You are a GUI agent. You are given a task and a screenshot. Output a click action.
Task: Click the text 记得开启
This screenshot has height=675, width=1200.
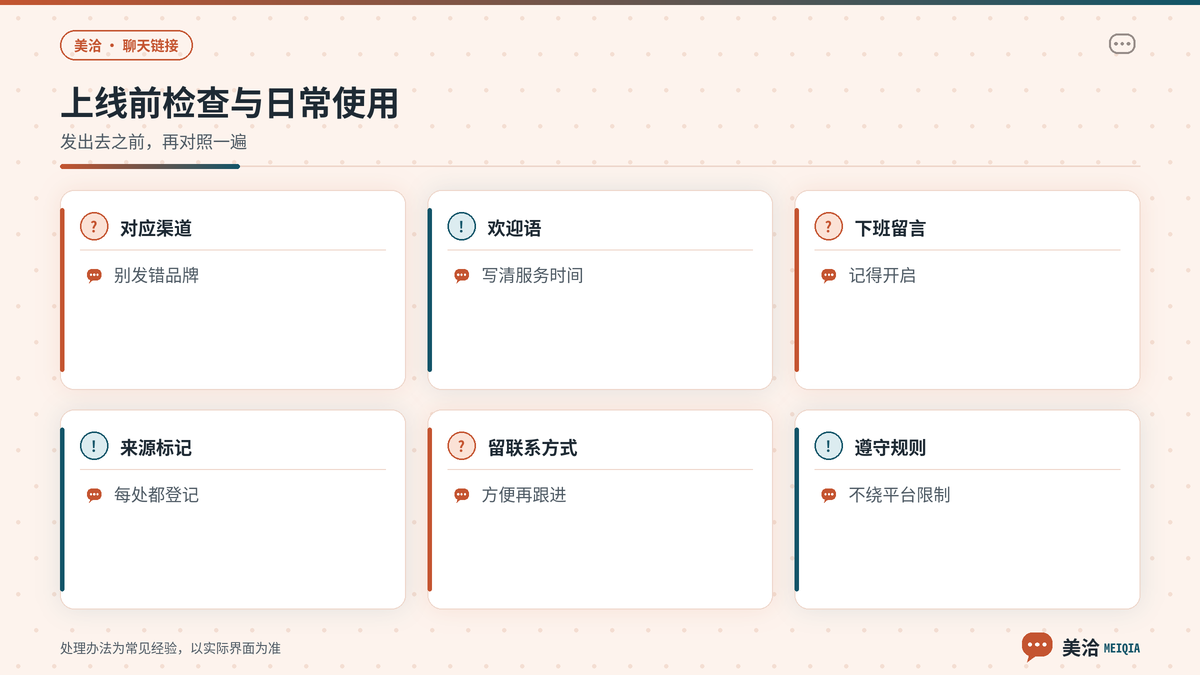[x=882, y=275]
